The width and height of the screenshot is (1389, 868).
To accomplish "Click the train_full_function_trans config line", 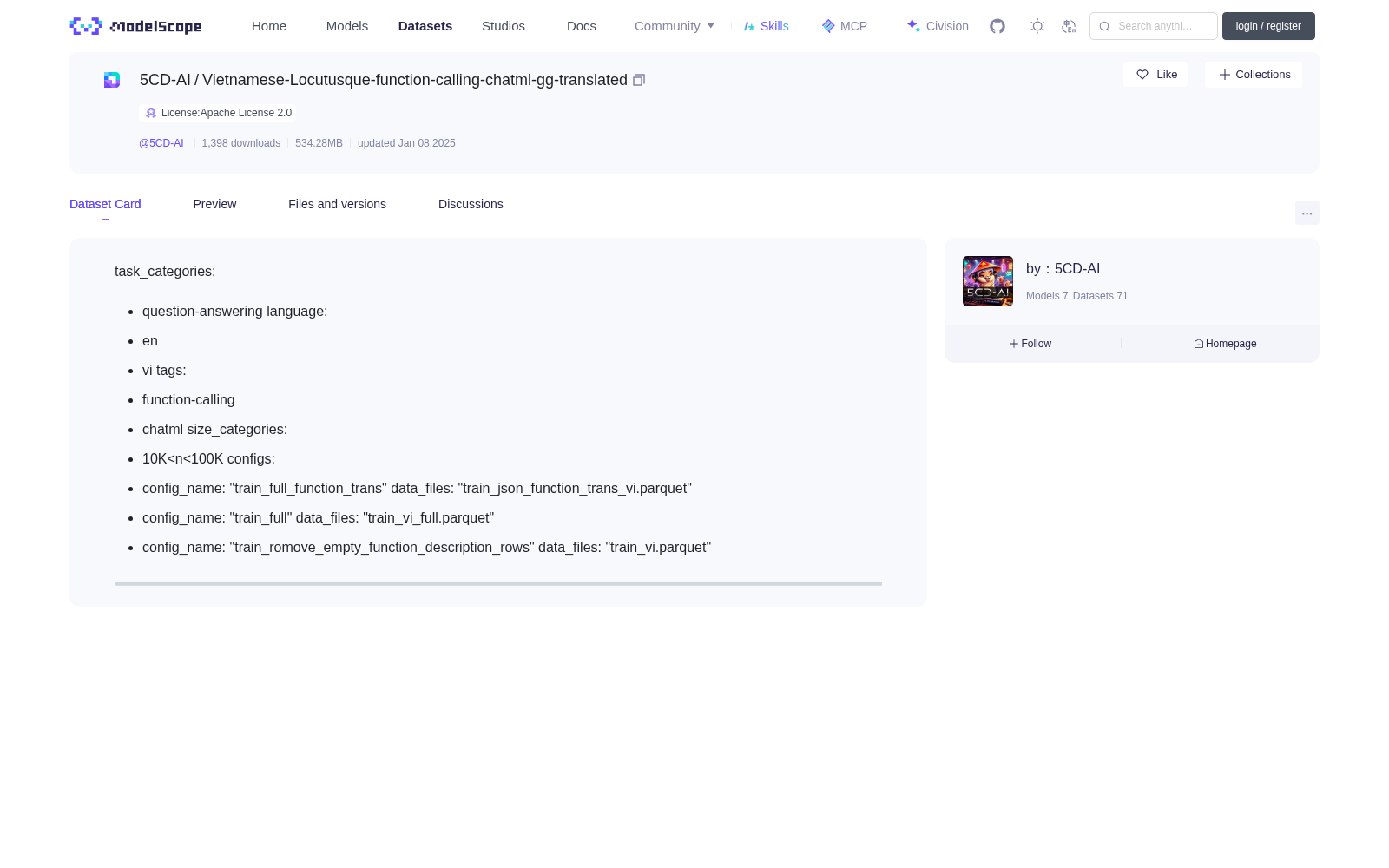I will tap(417, 489).
